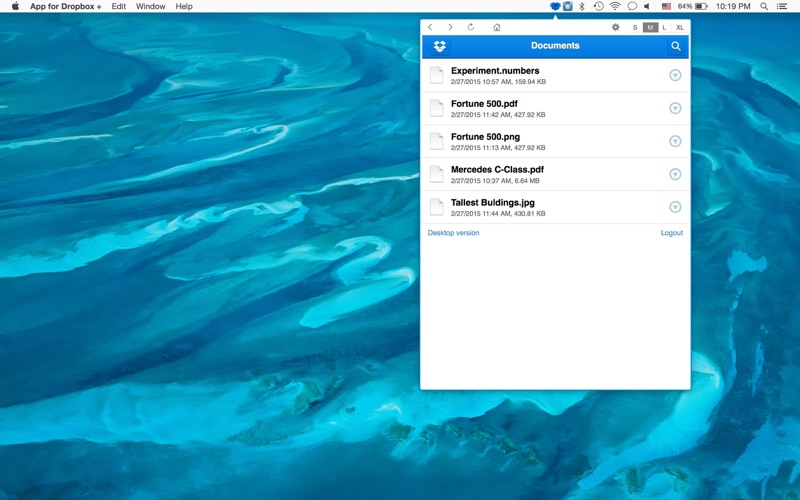This screenshot has height=500, width=800.
Task: Click the back navigation arrow
Action: (430, 28)
